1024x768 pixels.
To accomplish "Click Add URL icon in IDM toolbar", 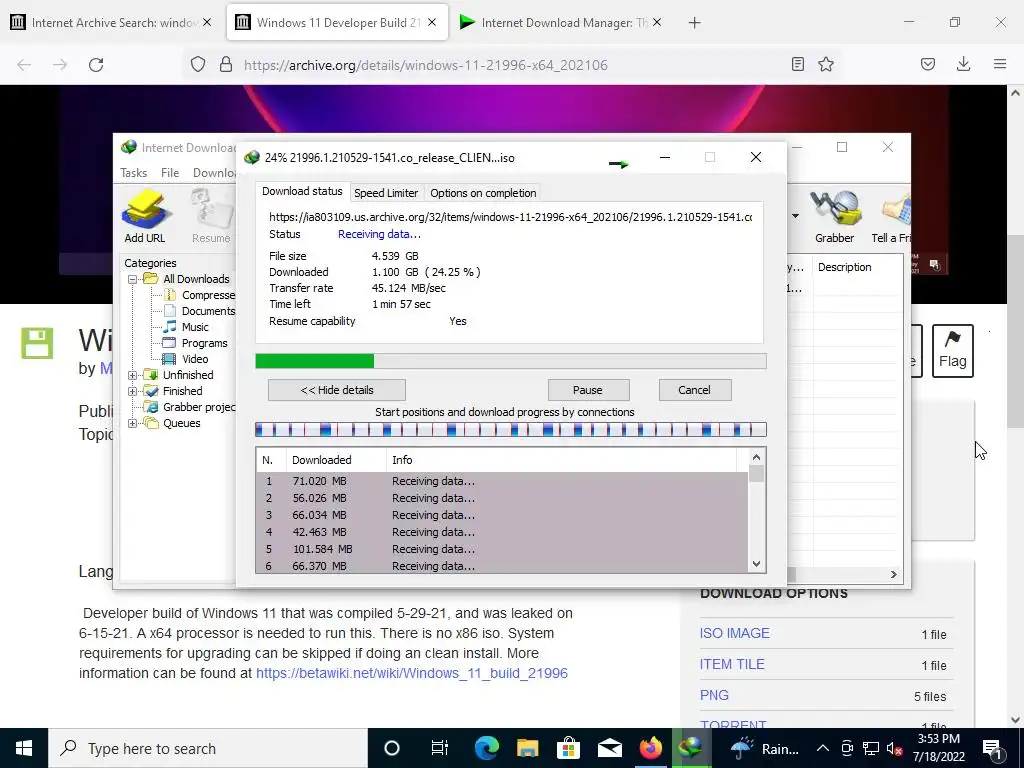I will point(145,216).
